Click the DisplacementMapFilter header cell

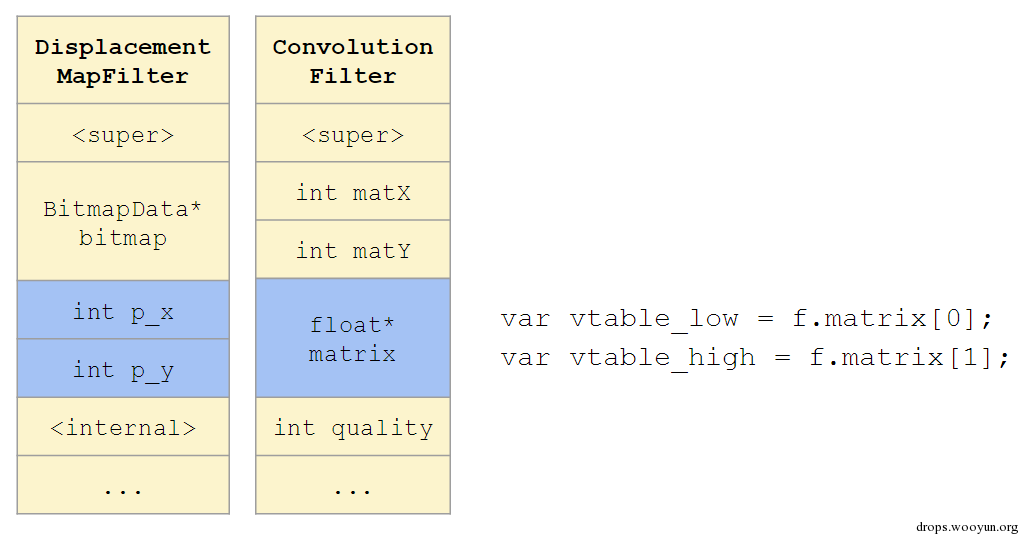pyautogui.click(x=123, y=60)
